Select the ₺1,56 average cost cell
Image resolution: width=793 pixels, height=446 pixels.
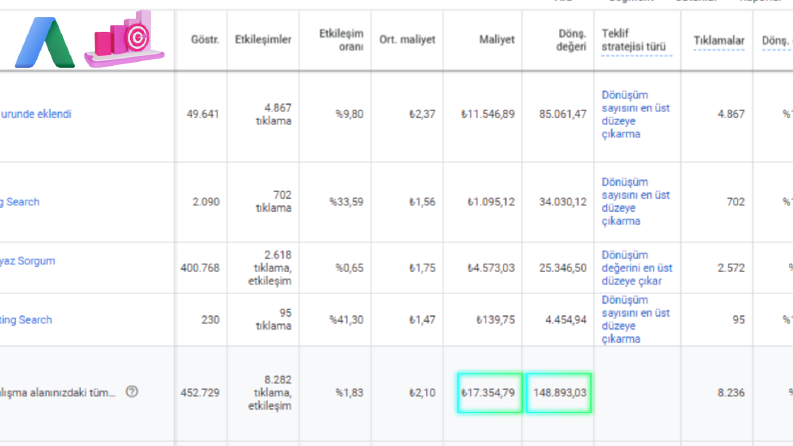(422, 202)
